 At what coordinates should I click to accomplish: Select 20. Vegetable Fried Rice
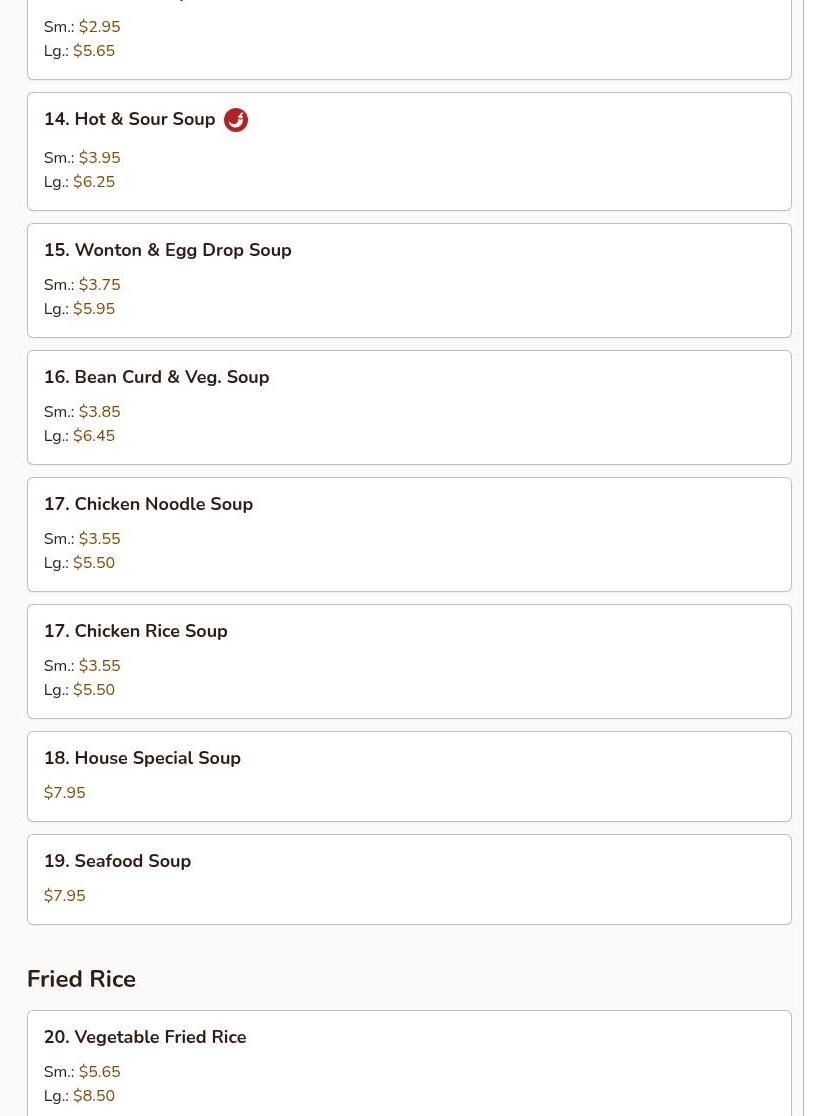(409, 1063)
